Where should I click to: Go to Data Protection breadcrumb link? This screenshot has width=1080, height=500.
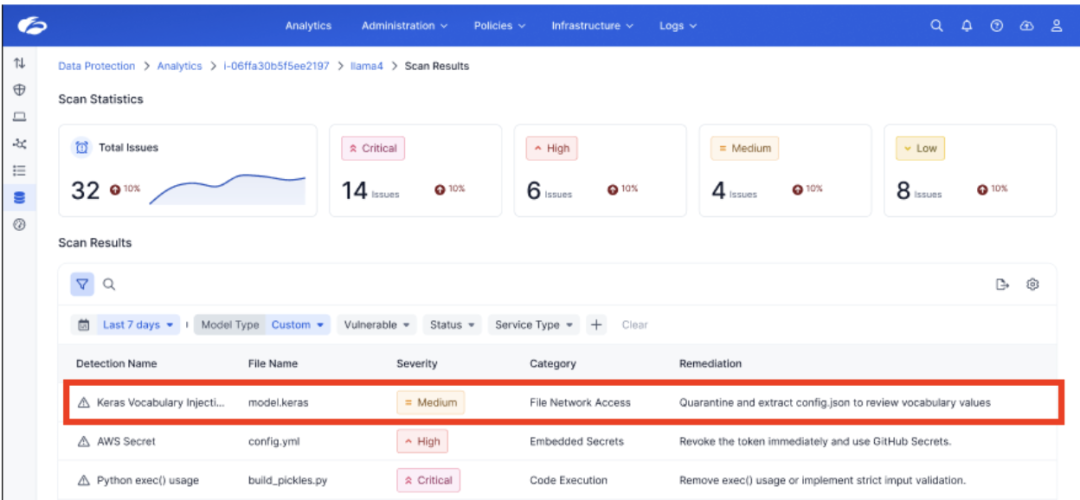pyautogui.click(x=96, y=66)
